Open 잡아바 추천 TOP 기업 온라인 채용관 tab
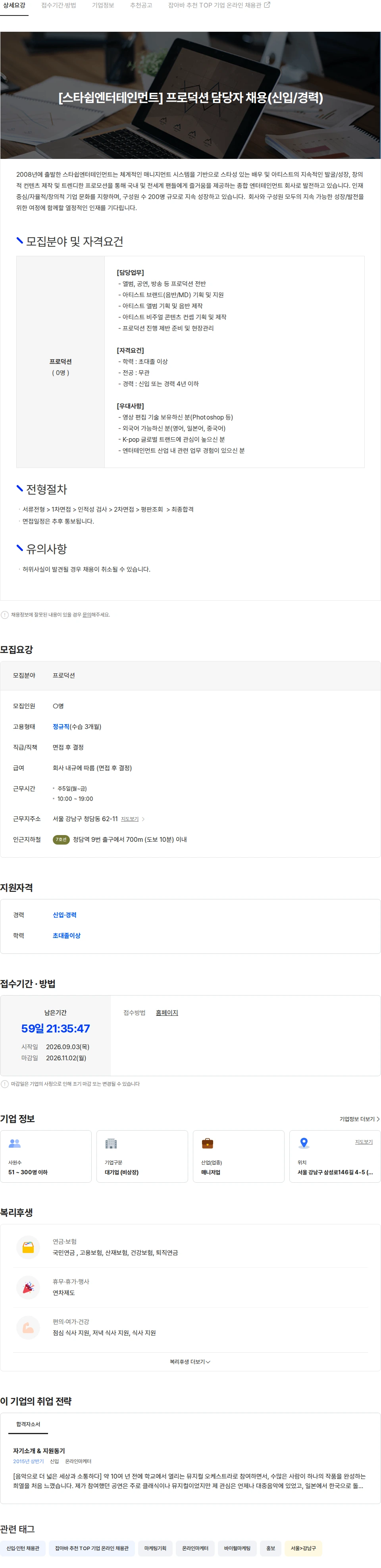 (214, 6)
